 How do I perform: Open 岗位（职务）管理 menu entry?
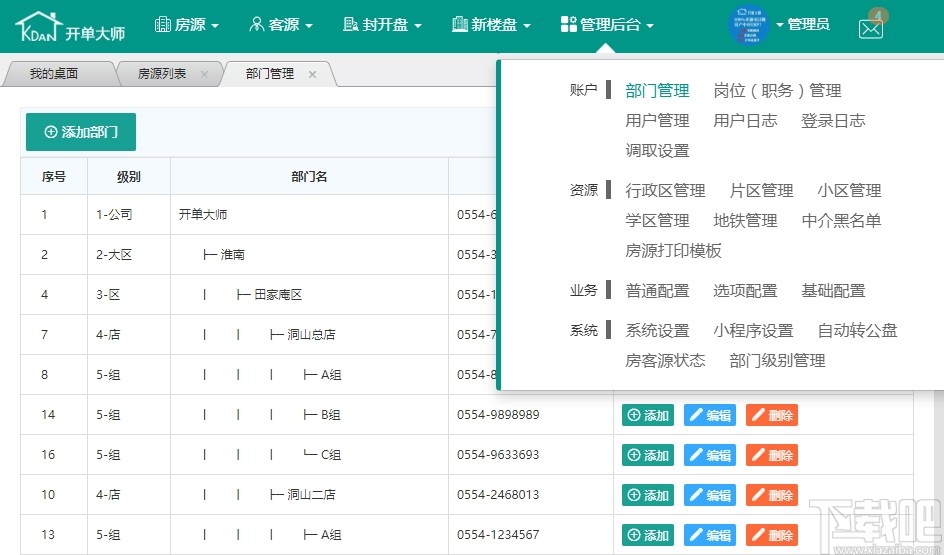tap(777, 91)
